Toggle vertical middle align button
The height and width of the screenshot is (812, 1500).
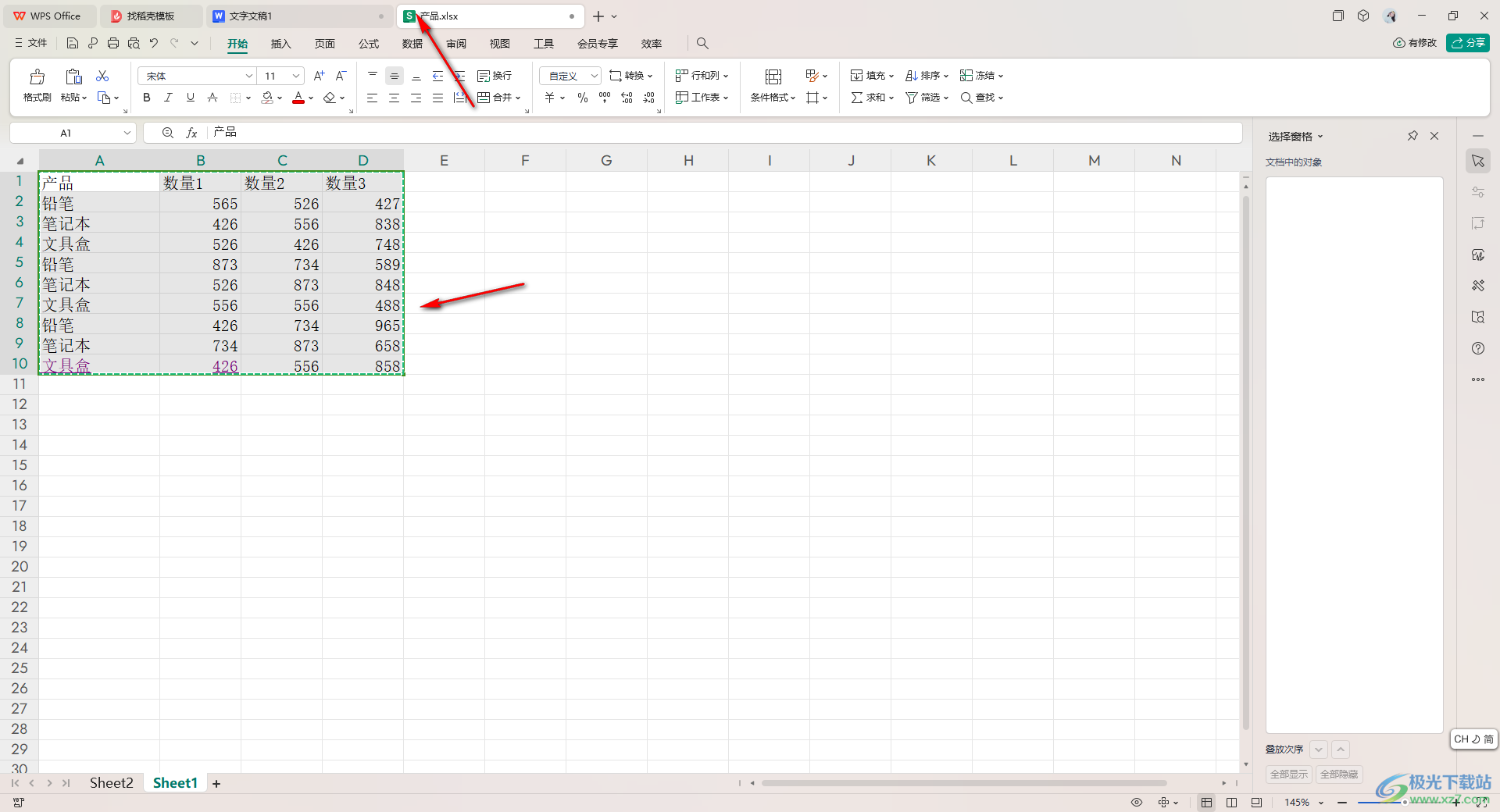(x=395, y=76)
